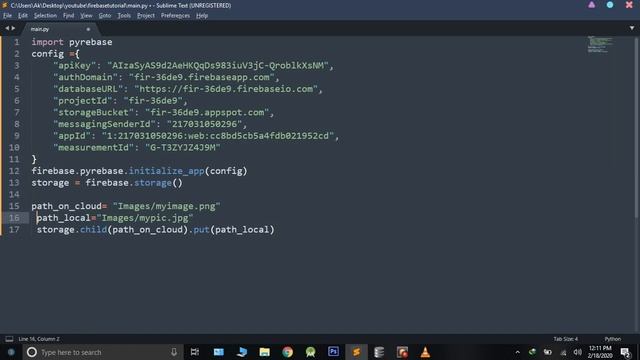This screenshot has height=360, width=640.
Task: Open the Edit menu
Action: pos(22,16)
